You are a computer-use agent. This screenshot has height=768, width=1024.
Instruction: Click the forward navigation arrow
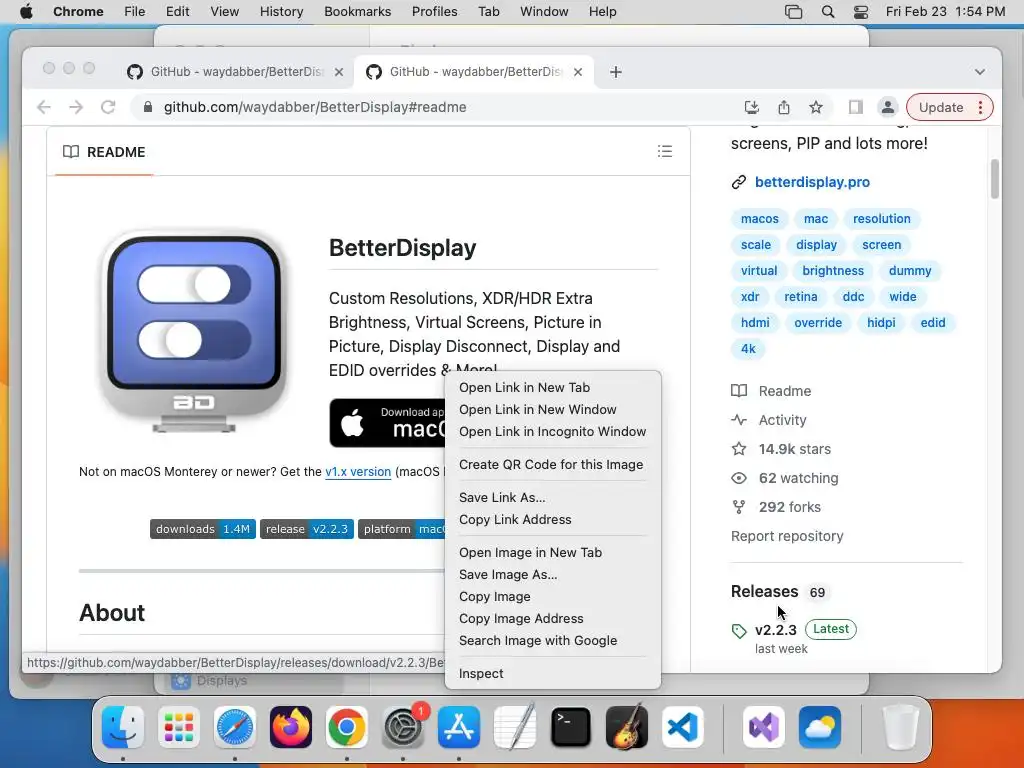76,107
